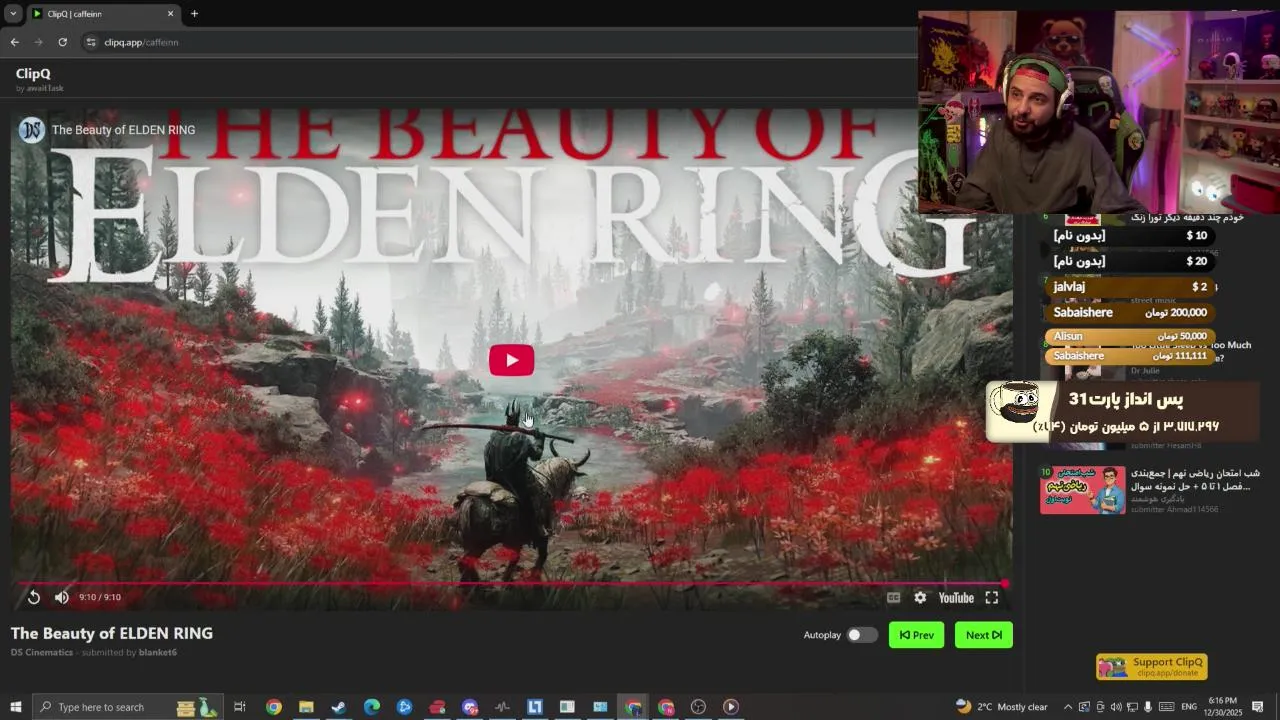
Task: Click the microphone icon in system tray
Action: click(x=1148, y=707)
